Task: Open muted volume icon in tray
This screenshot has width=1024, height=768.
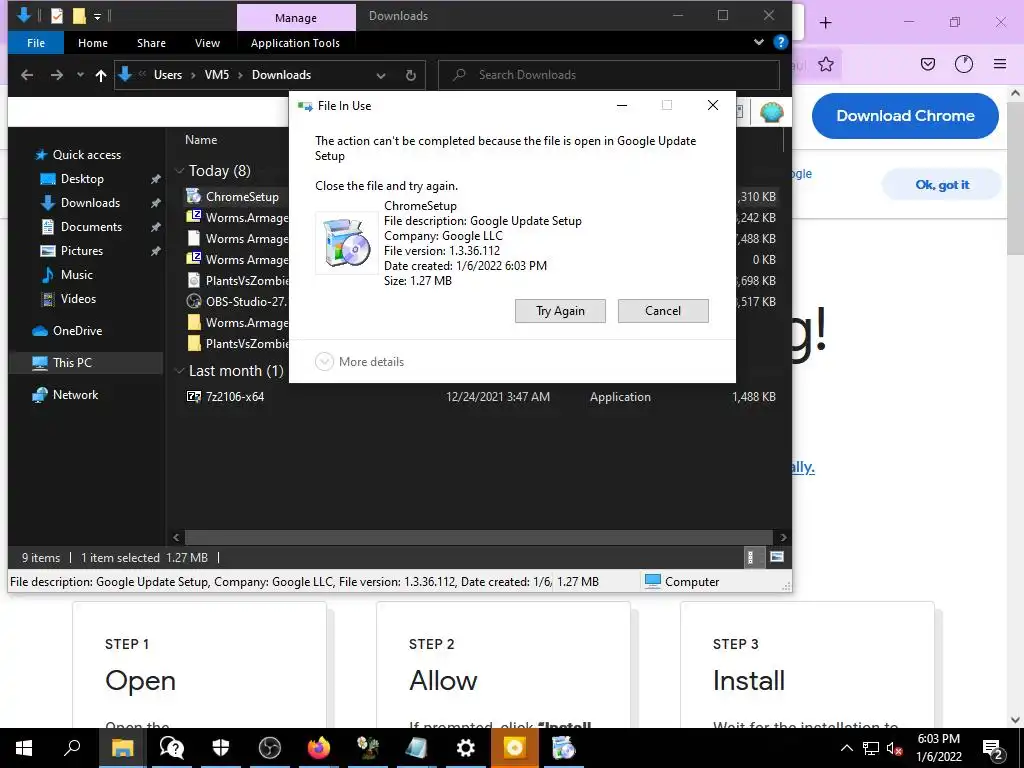Action: click(x=895, y=748)
